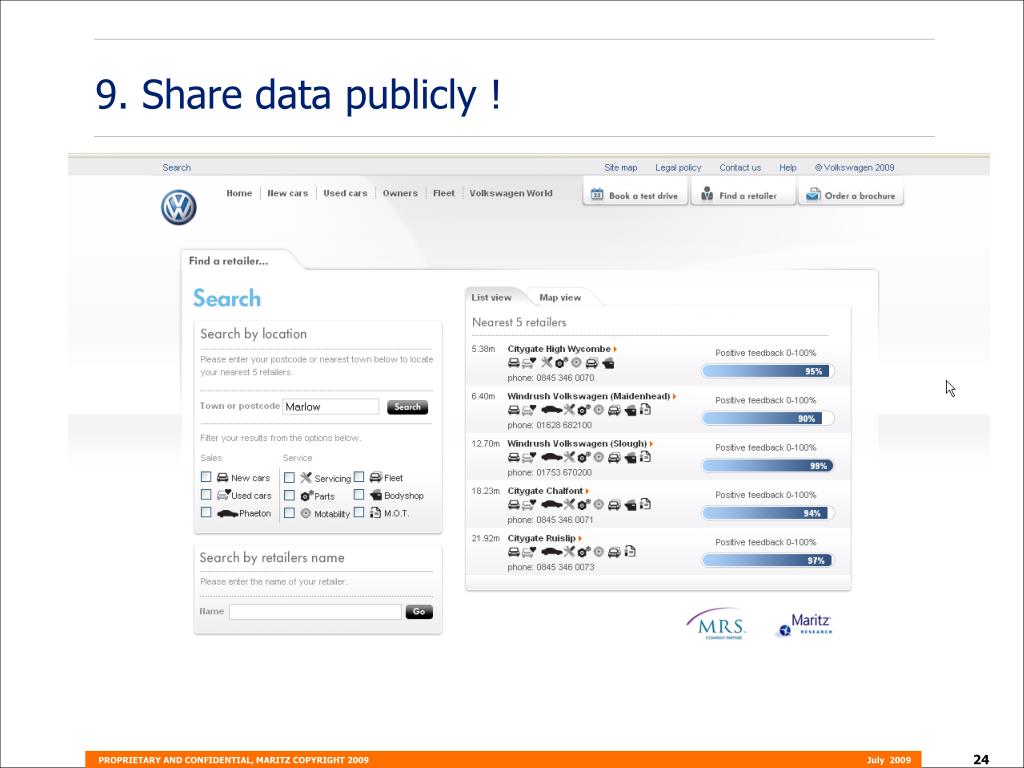The width and height of the screenshot is (1024, 768).
Task: Click the Fleet car icon in filters
Action: [x=376, y=477]
